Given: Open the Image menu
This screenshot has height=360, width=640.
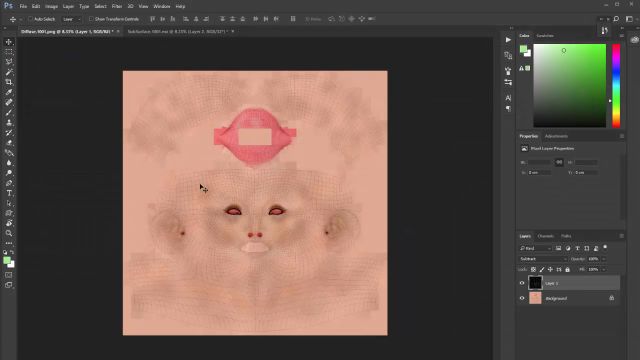Looking at the screenshot, I should (x=51, y=6).
